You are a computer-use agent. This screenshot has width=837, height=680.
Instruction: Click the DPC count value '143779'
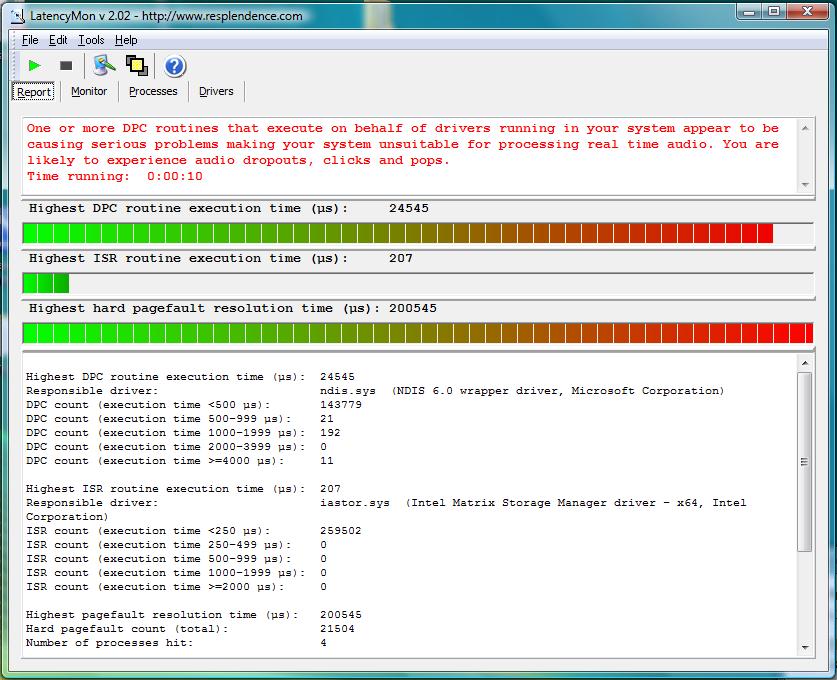pos(341,405)
